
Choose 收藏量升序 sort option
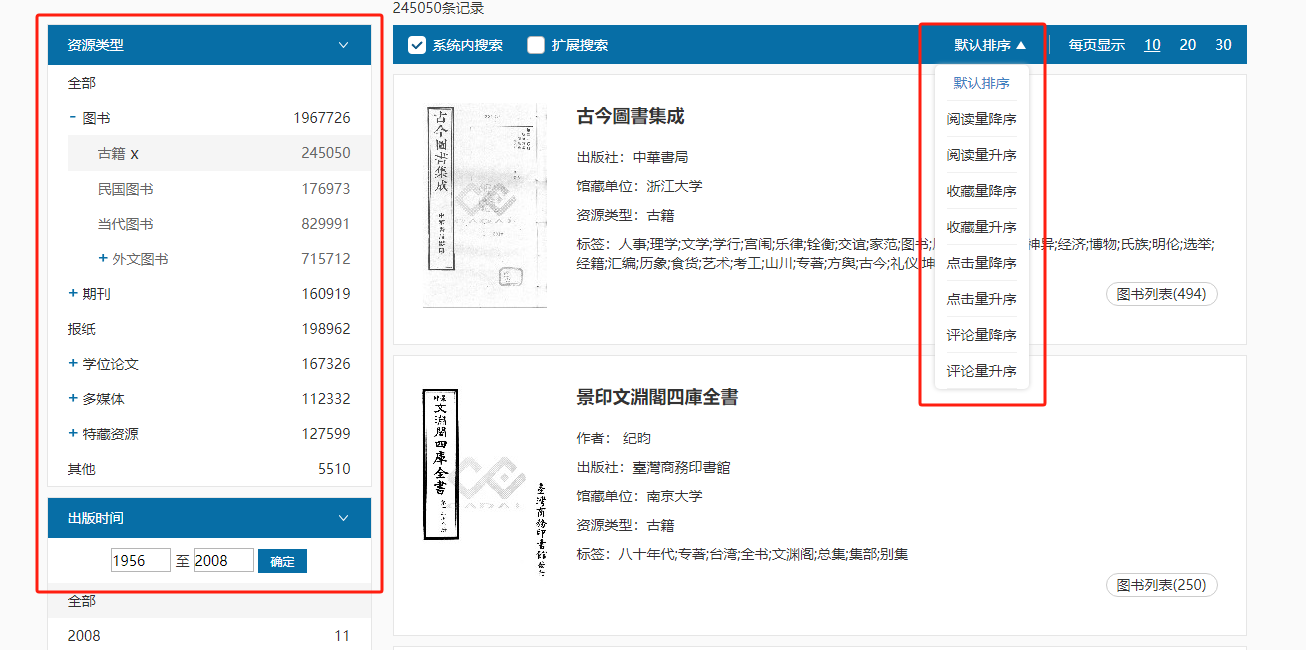(981, 227)
